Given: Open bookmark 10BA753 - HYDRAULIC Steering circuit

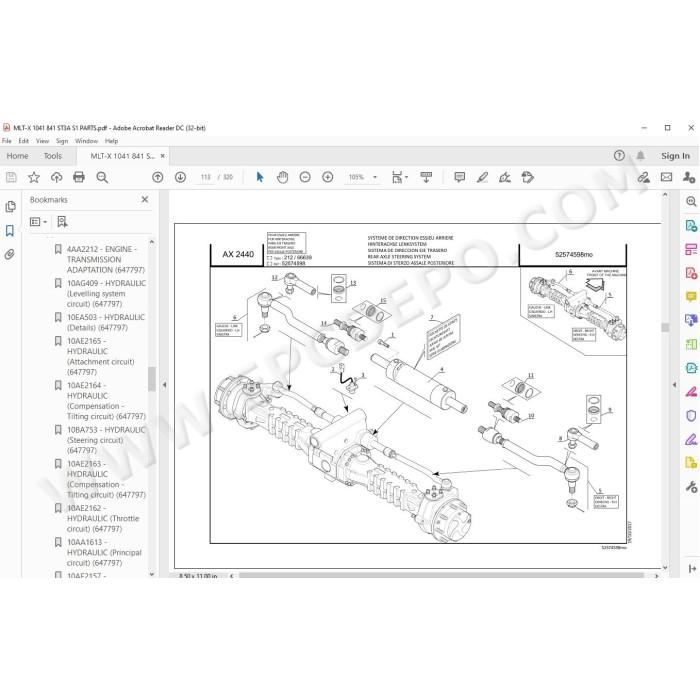Looking at the screenshot, I should 106,440.
